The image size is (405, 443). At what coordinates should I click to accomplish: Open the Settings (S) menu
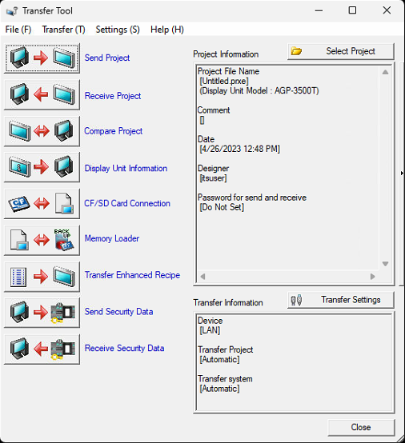click(x=118, y=30)
